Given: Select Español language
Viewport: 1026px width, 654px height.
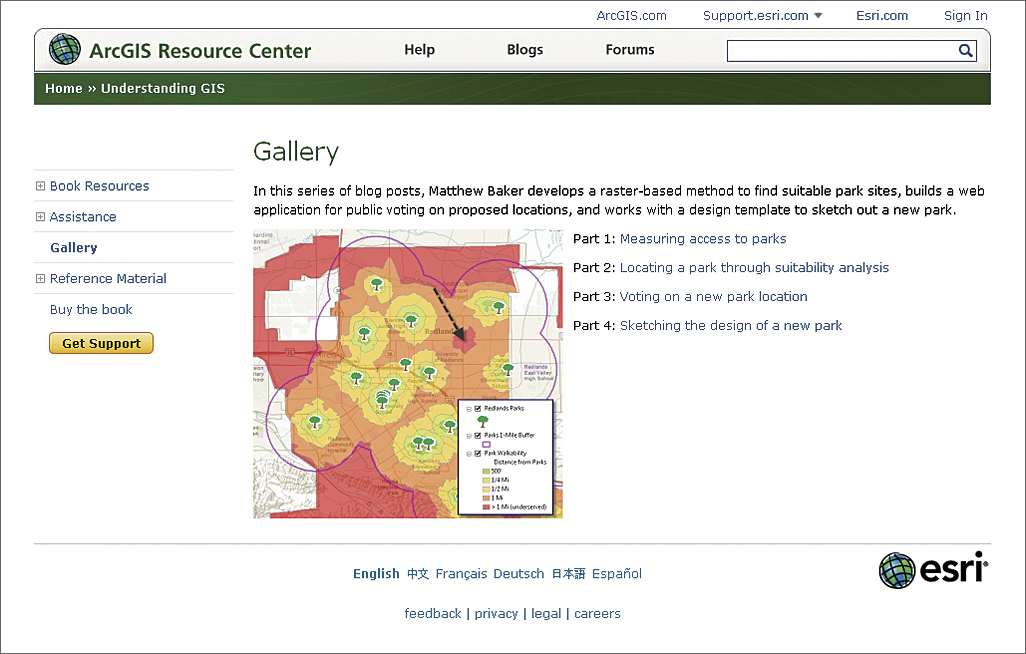Looking at the screenshot, I should [x=617, y=573].
